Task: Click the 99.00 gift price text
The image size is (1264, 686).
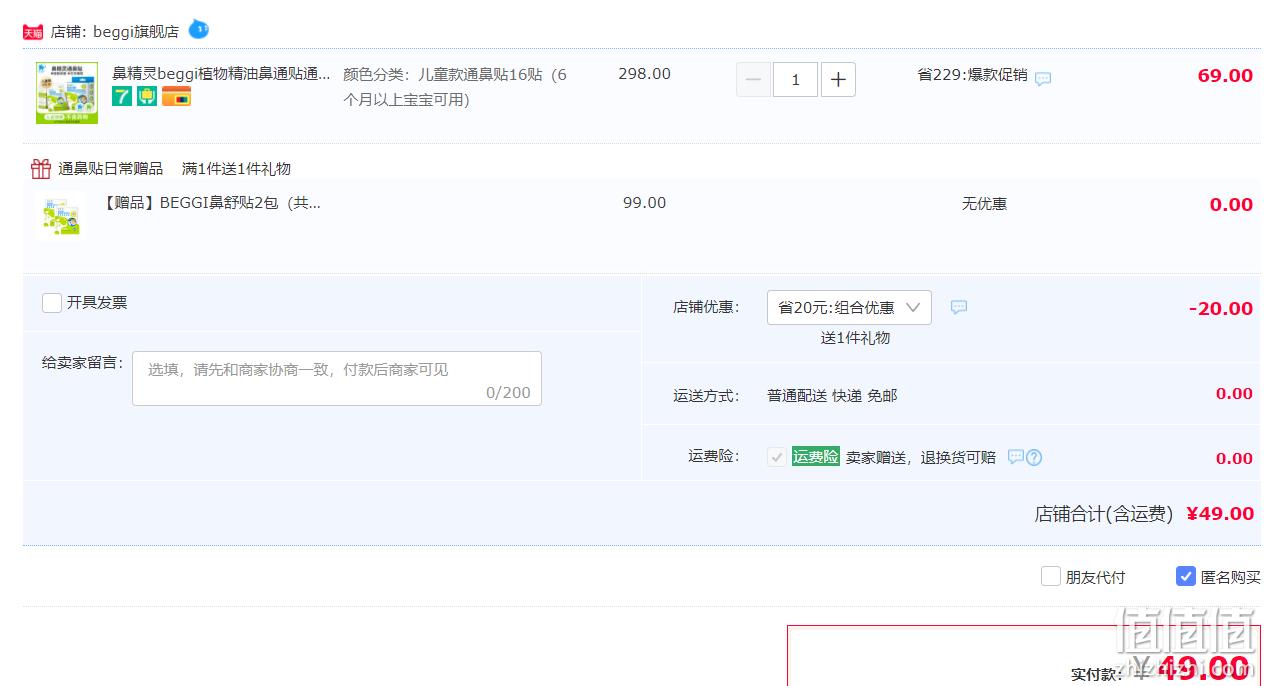Action: pos(644,203)
